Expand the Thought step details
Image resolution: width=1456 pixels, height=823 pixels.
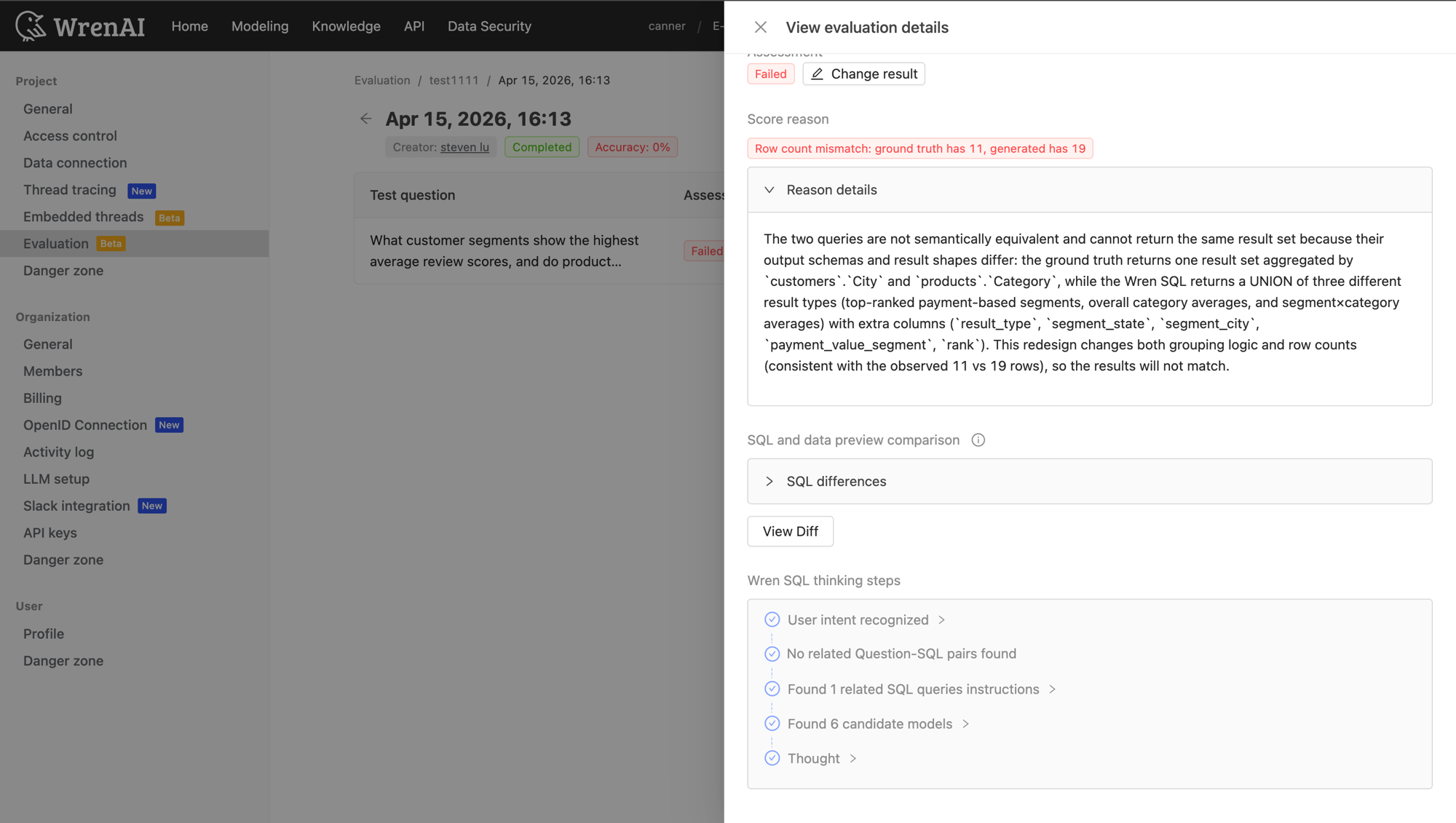click(852, 758)
